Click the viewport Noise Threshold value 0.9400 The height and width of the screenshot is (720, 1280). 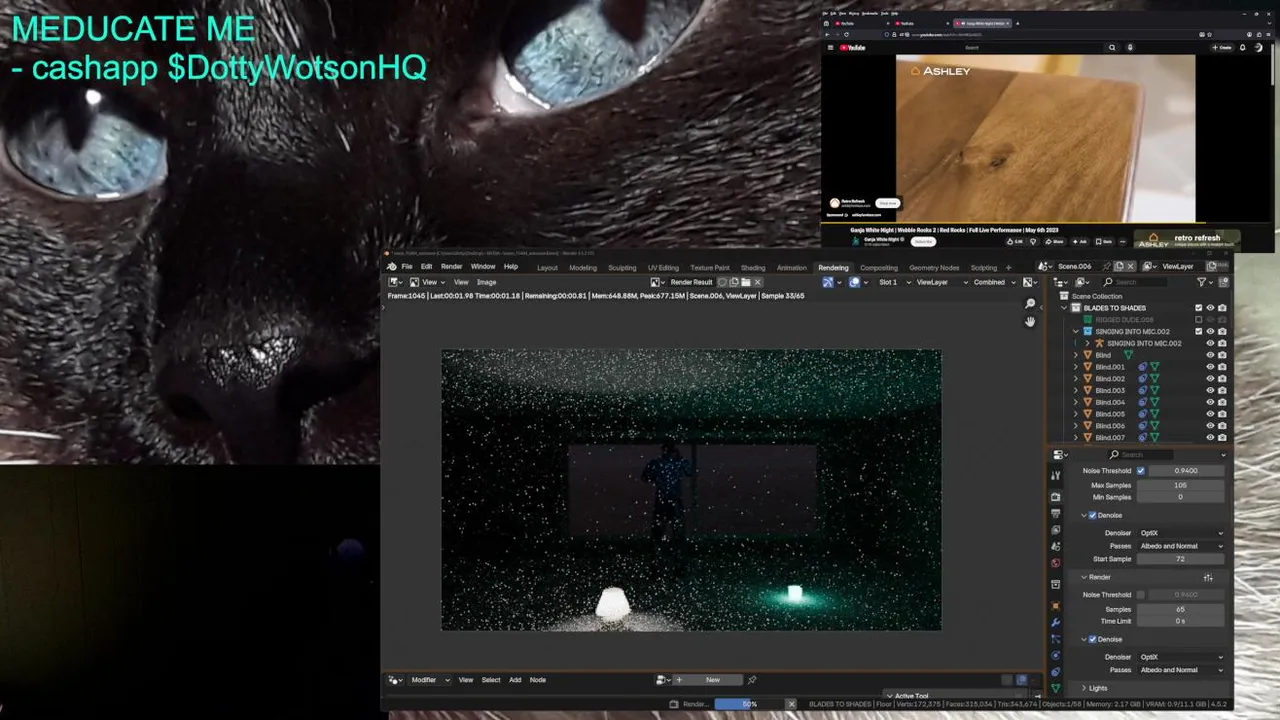click(x=1186, y=471)
